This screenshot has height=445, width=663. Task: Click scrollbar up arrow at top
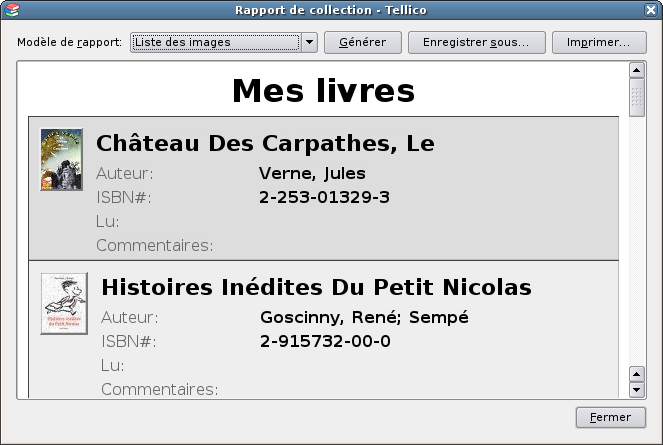pos(637,70)
